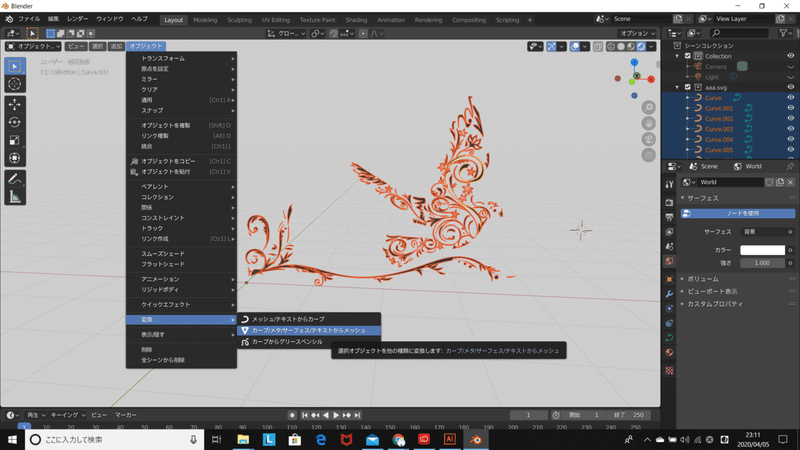Select the Select Box tool
800x450 pixels.
point(14,66)
